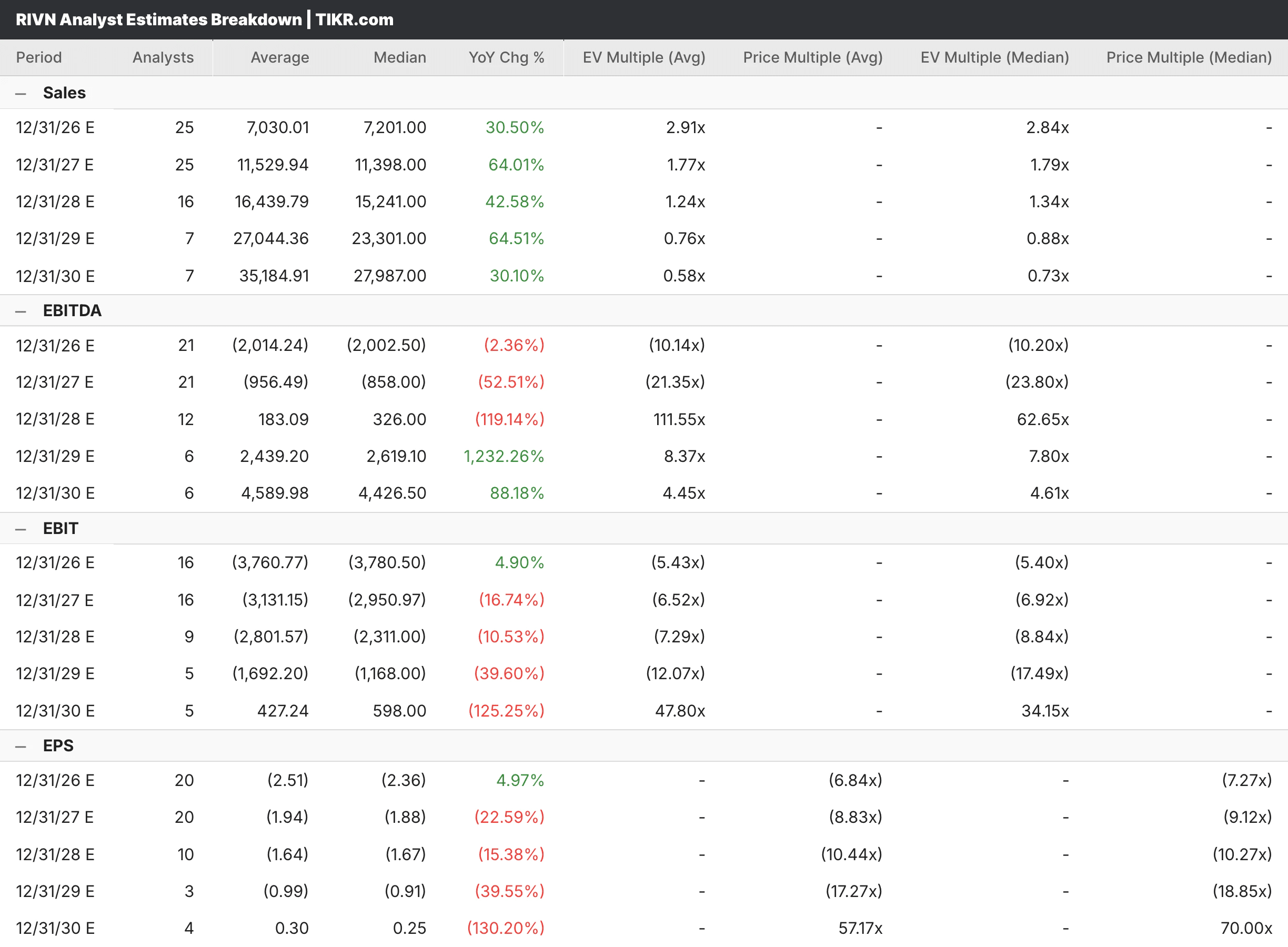Select the (52.51%) YoY cell
Screen dimensions: 1288x947
tap(511, 382)
